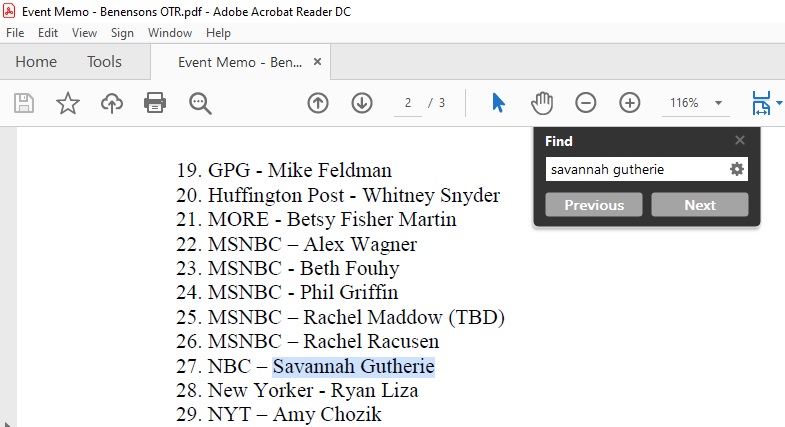Click 'New Yorker - Ryan Liza' line
Image resolution: width=785 pixels, height=427 pixels.
coord(313,390)
